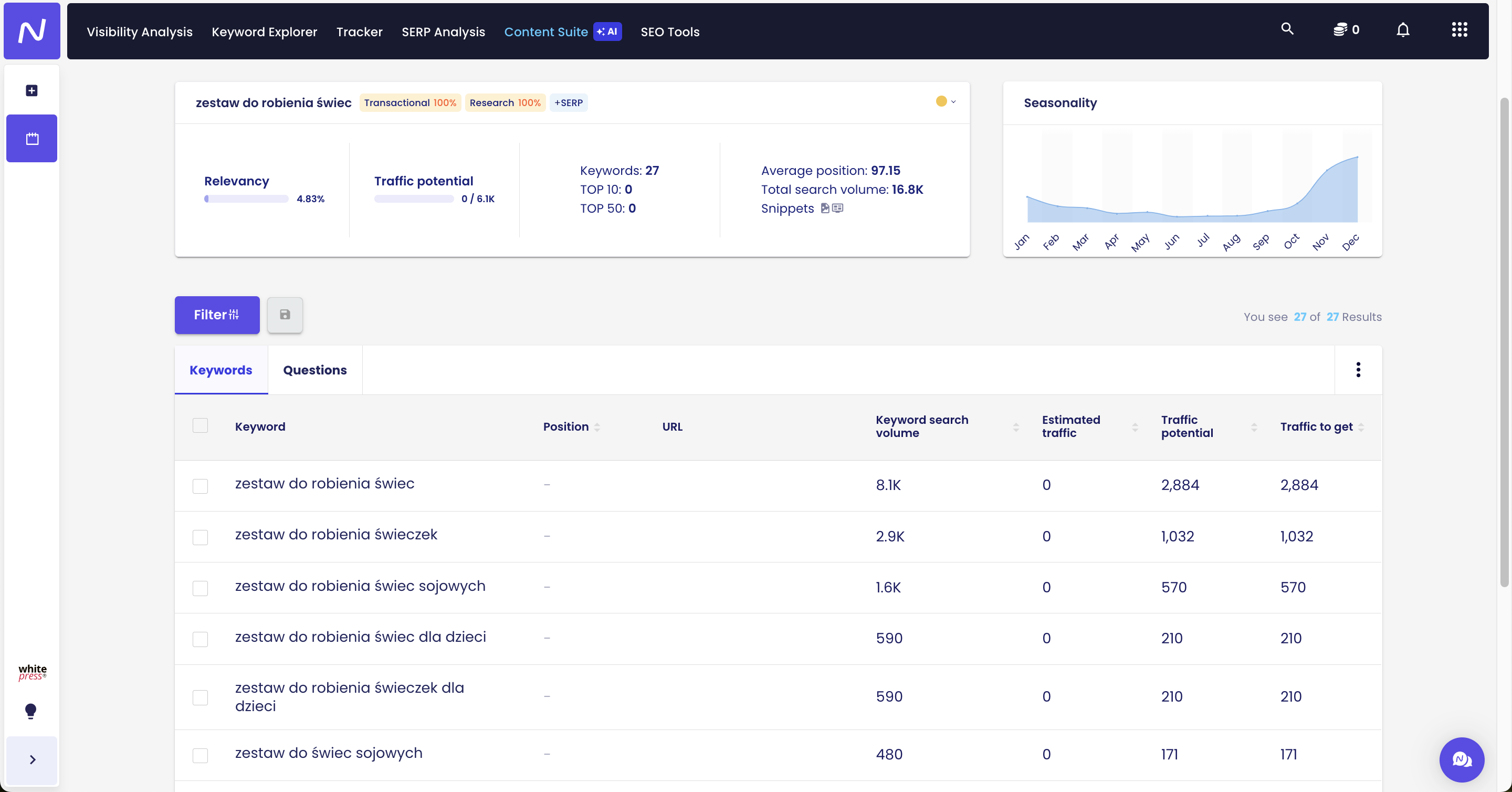The width and height of the screenshot is (1512, 792).
Task: Click the lightbulb tips icon in sidebar
Action: point(31,711)
